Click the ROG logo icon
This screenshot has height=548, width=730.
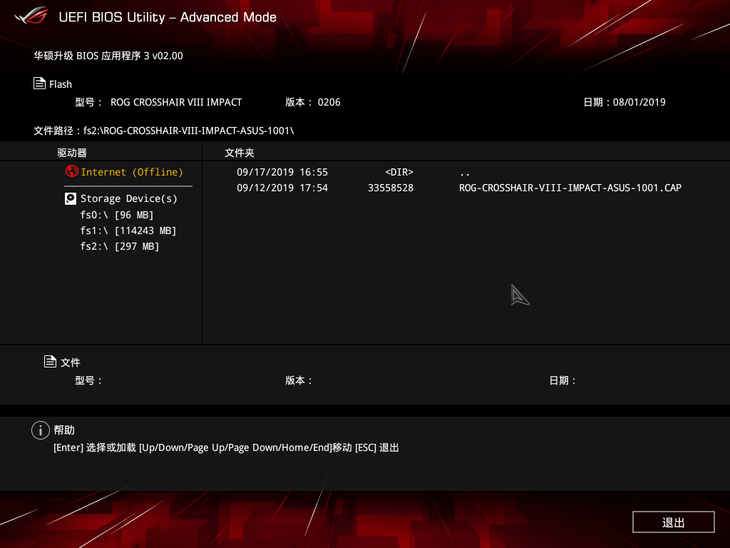31,16
